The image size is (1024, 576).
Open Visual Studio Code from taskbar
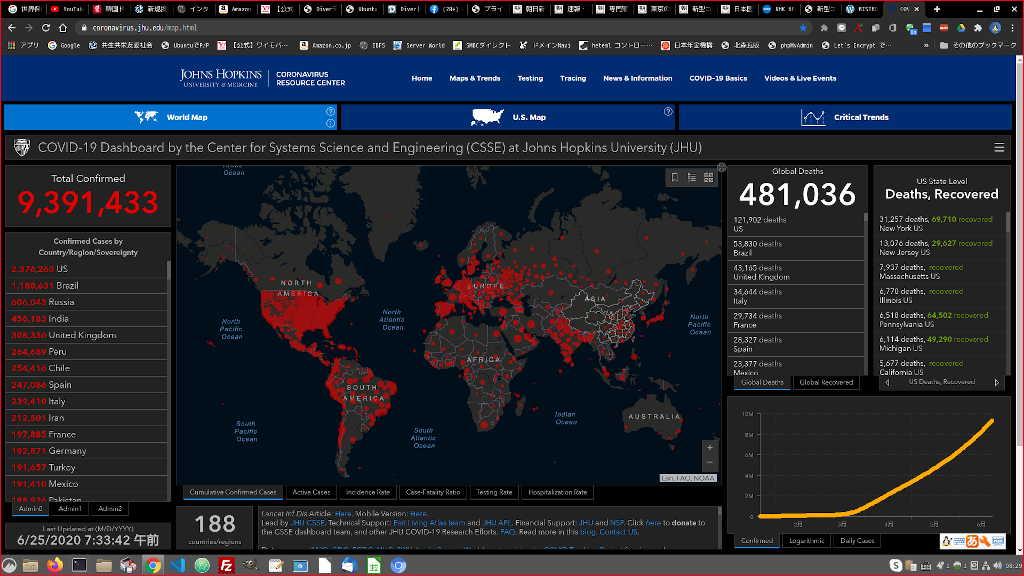coord(178,565)
